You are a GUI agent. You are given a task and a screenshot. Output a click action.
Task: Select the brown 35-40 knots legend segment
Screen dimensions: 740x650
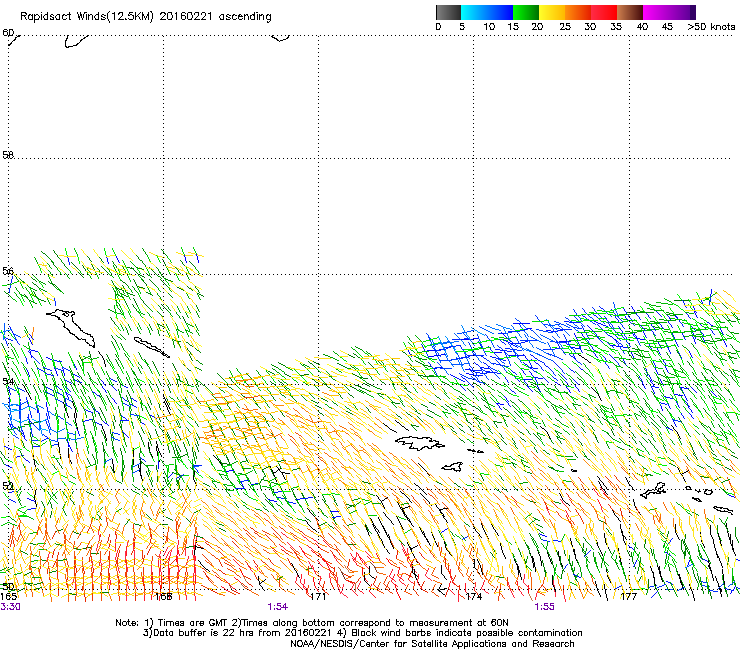pyautogui.click(x=630, y=12)
